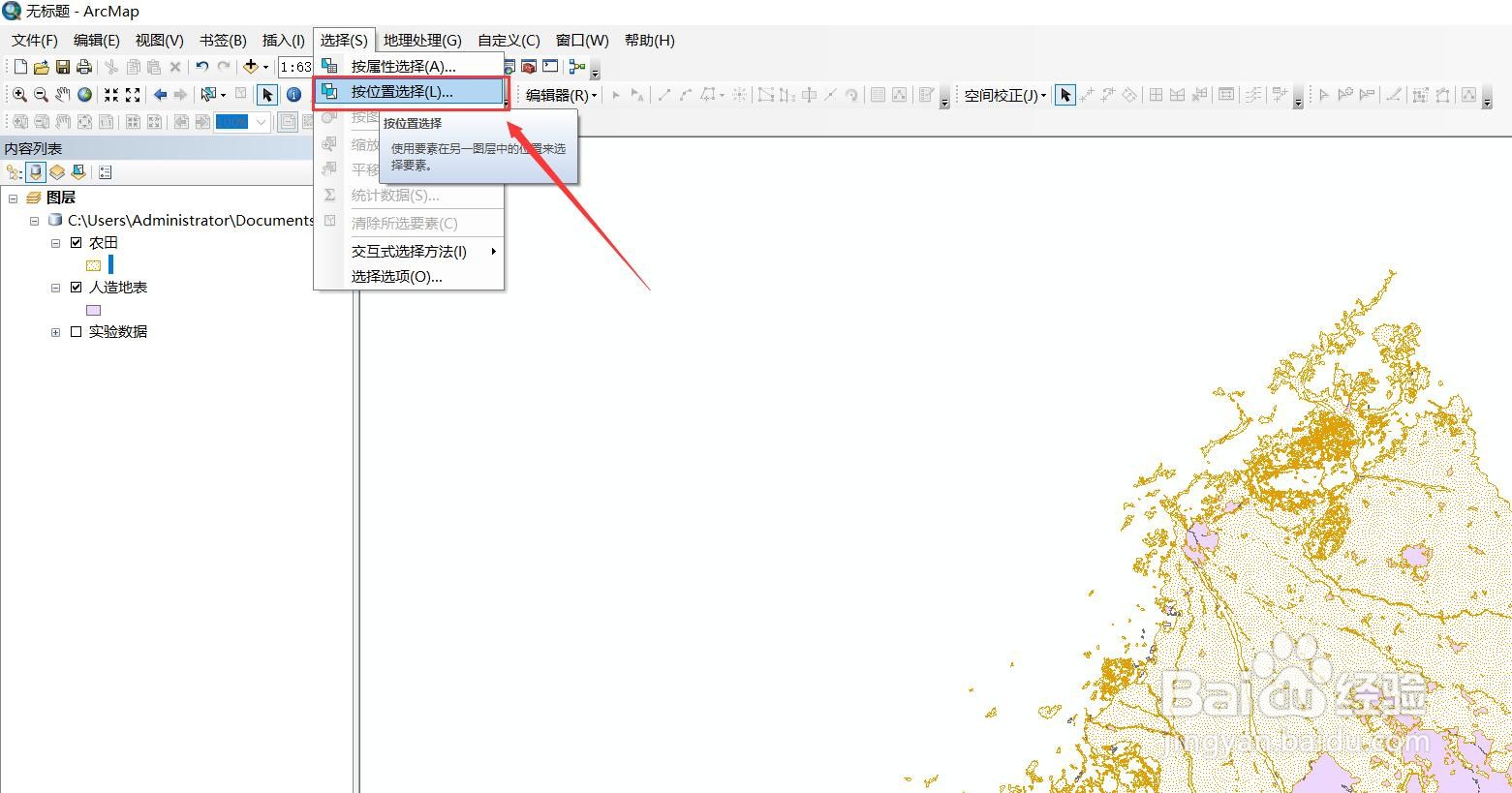Click the Full Extent globe icon
The image size is (1512, 793).
point(85,95)
